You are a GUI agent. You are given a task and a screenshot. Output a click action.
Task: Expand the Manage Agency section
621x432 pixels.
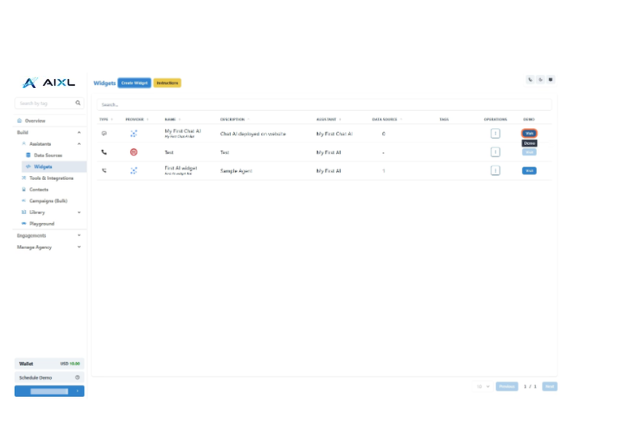79,247
